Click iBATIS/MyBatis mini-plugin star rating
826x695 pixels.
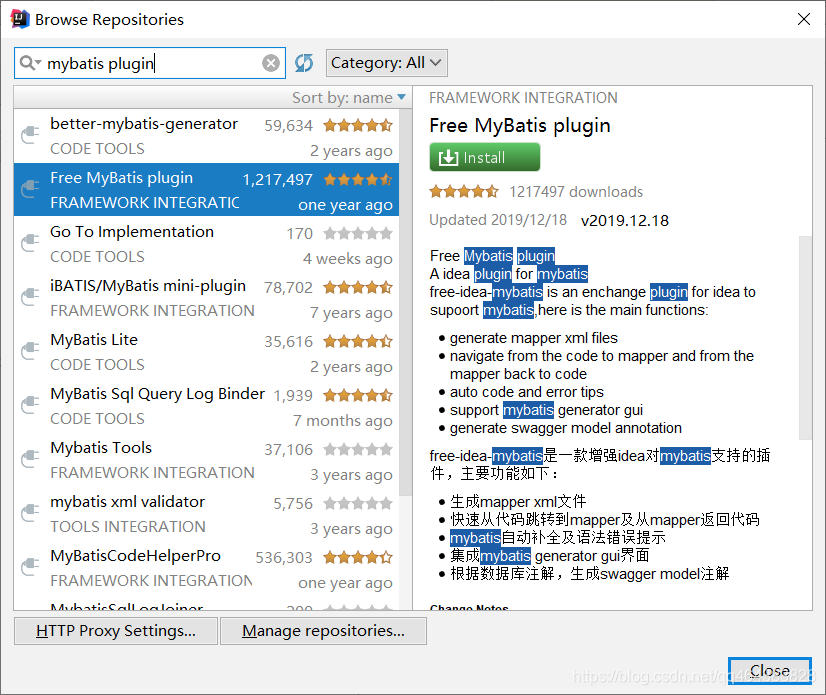pos(358,287)
